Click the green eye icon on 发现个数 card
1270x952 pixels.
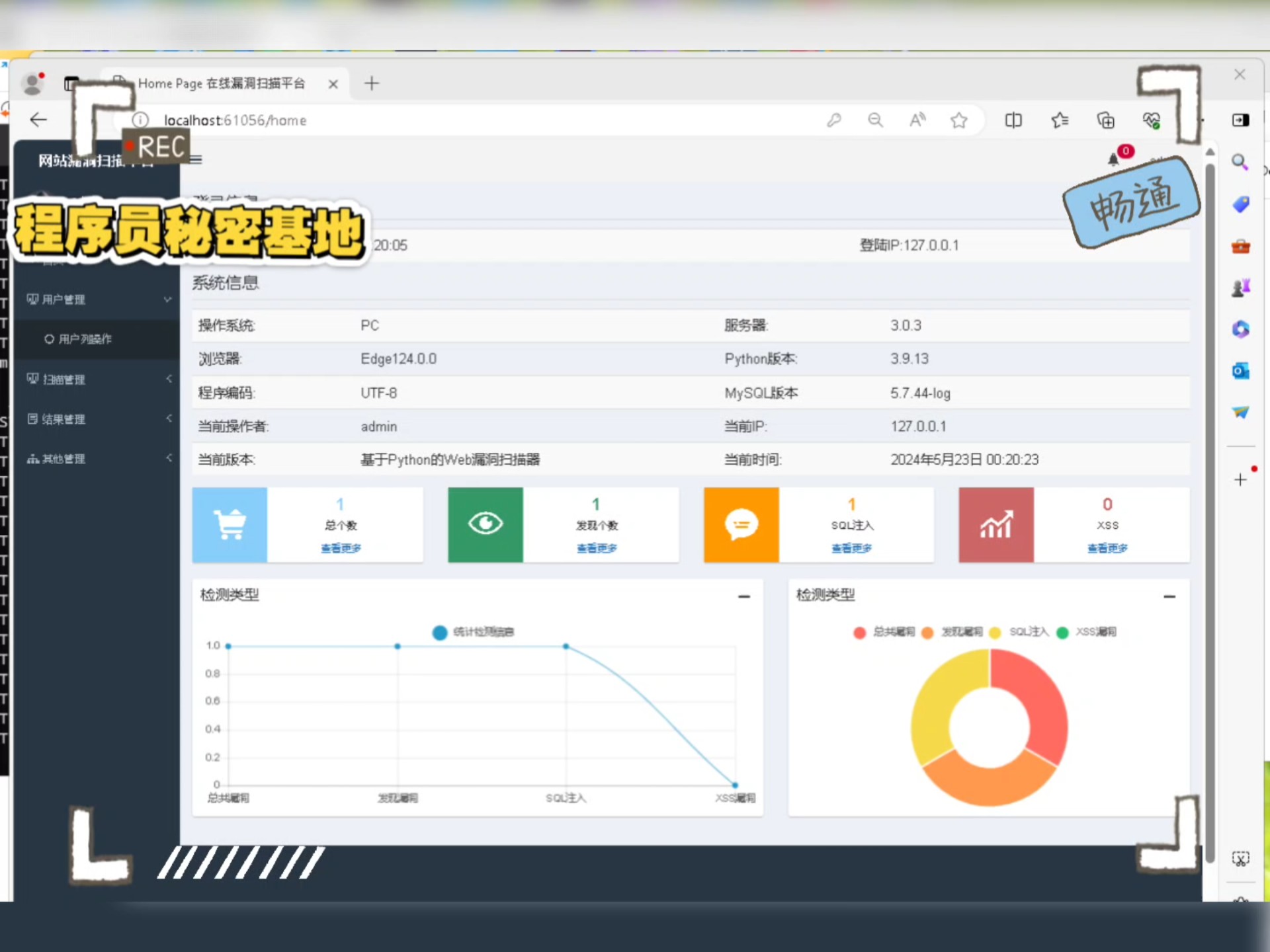[x=485, y=524]
